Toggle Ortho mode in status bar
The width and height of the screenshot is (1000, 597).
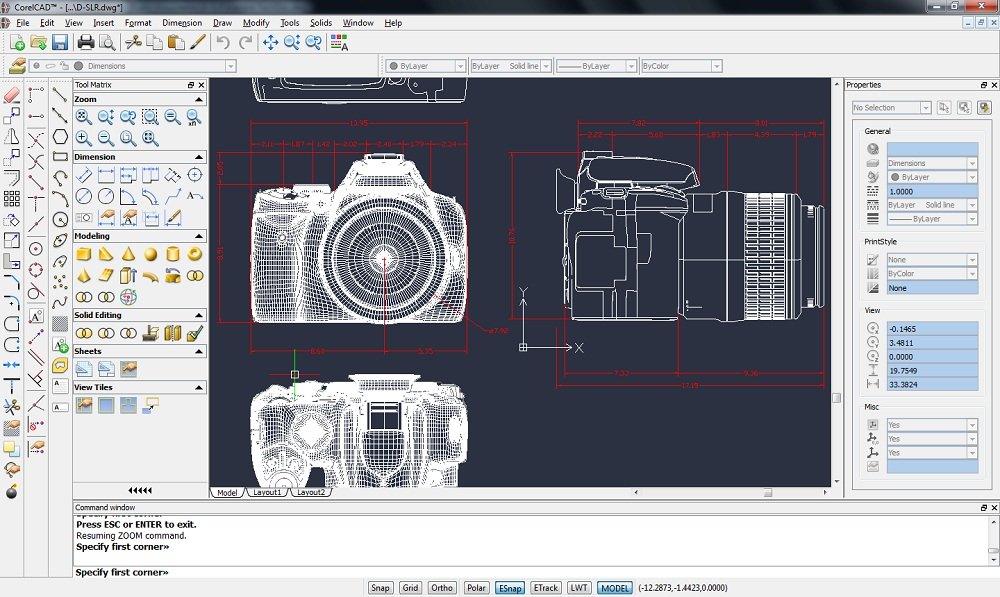[x=442, y=588]
